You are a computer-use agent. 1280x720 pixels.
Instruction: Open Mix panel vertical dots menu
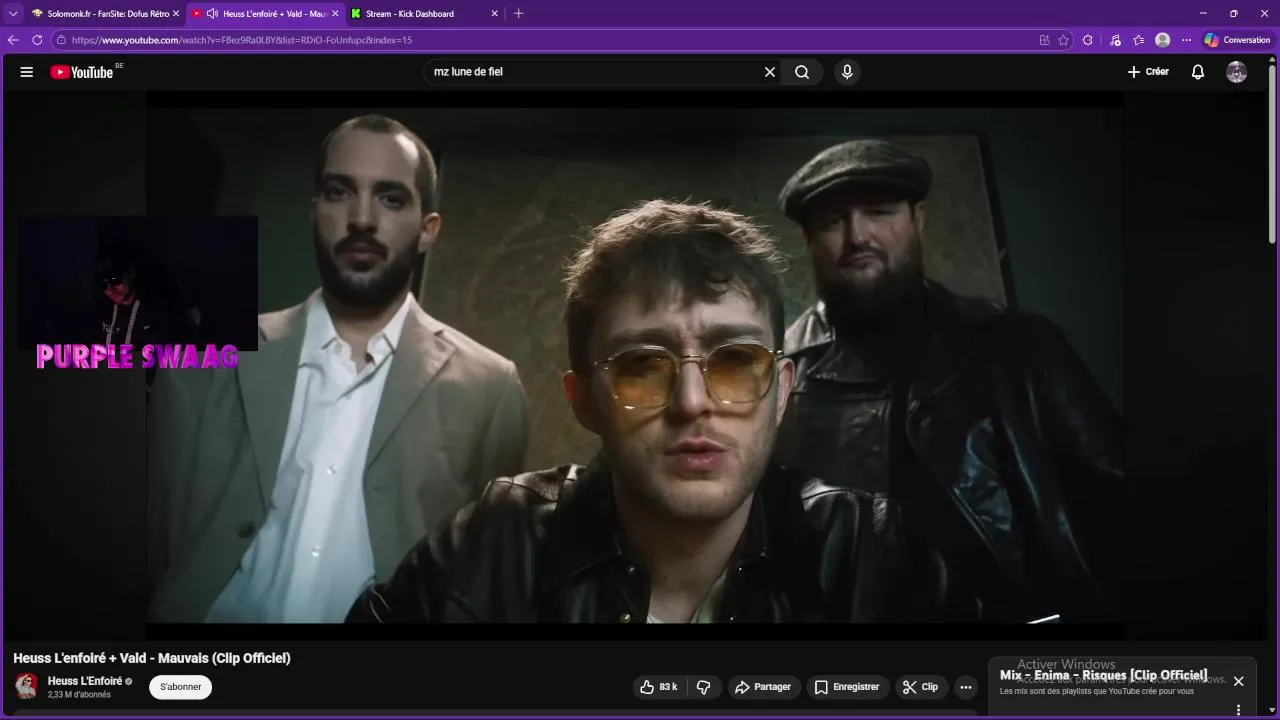tap(1238, 710)
